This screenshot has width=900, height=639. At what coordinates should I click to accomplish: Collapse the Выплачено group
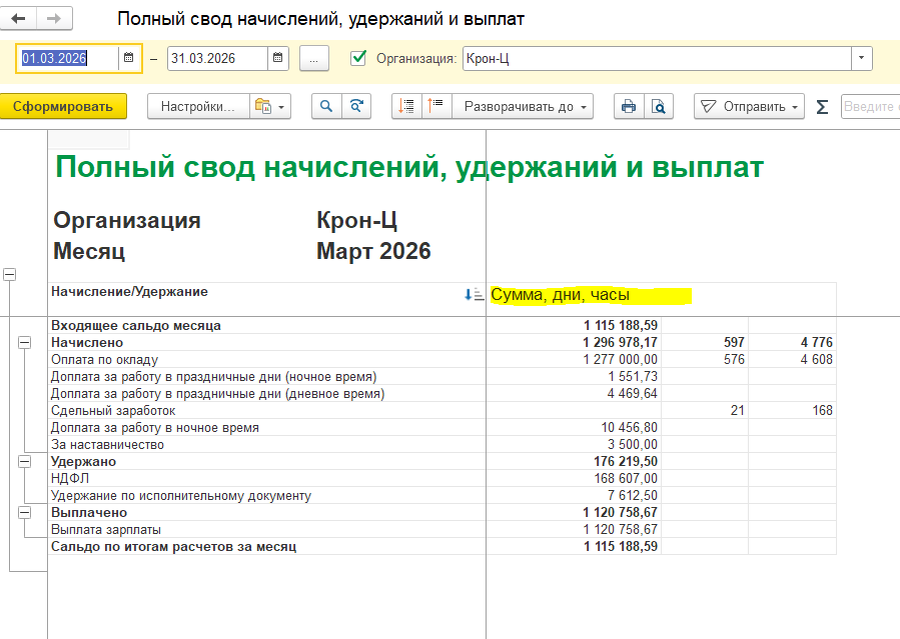tap(24, 513)
